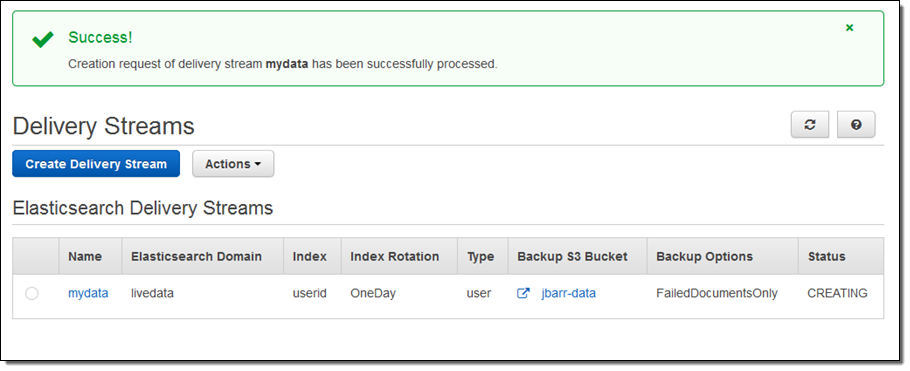Click the Status column header
Image resolution: width=910 pixels, height=371 pixels.
pyautogui.click(x=826, y=256)
